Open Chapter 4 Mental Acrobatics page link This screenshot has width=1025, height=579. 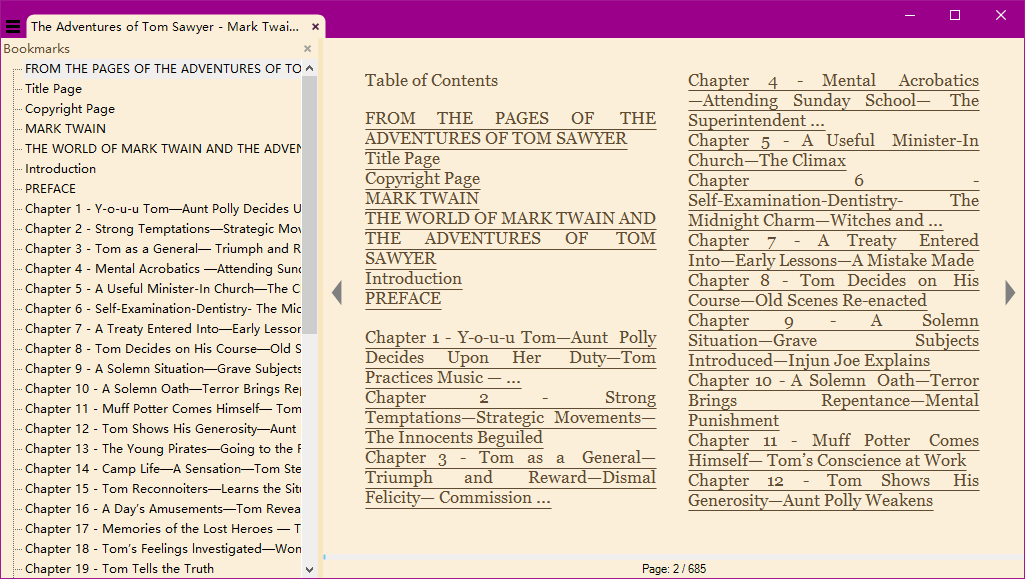pos(833,101)
